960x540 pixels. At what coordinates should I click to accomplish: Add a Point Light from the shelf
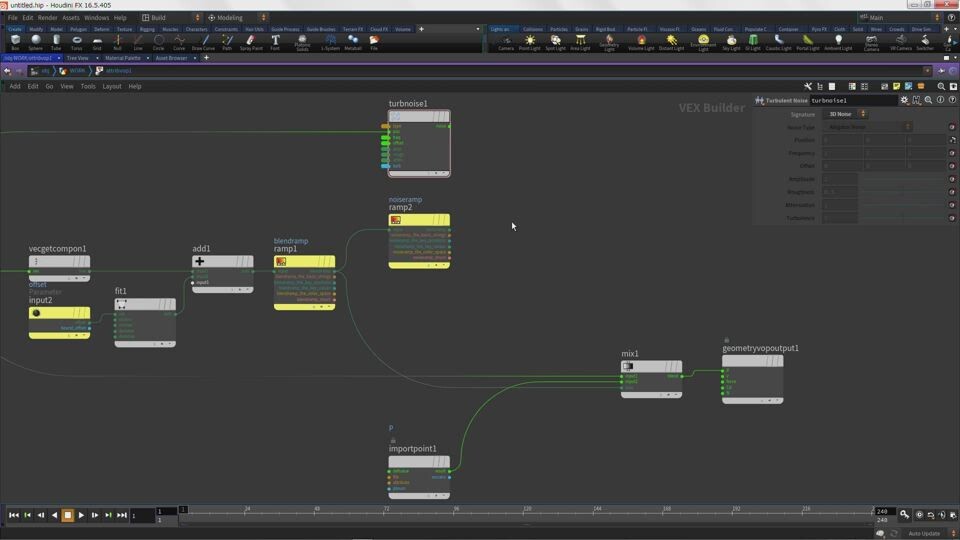(x=529, y=42)
